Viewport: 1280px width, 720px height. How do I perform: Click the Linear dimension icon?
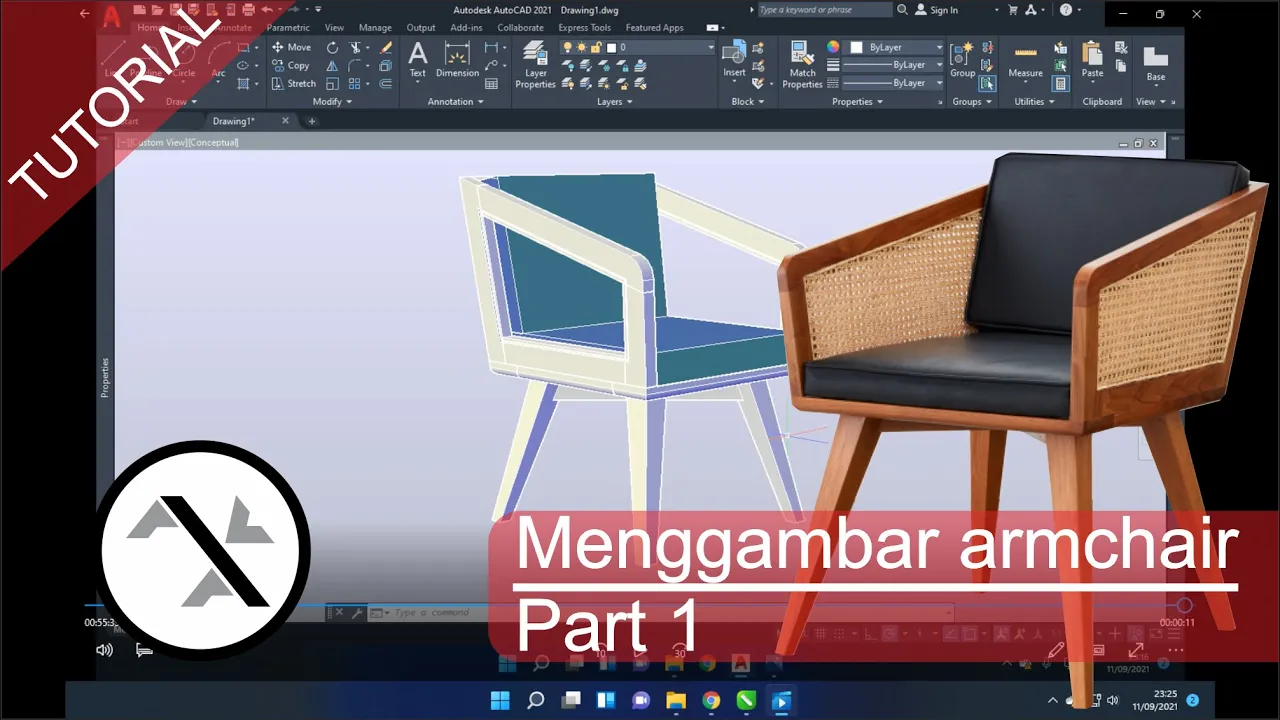coord(491,47)
